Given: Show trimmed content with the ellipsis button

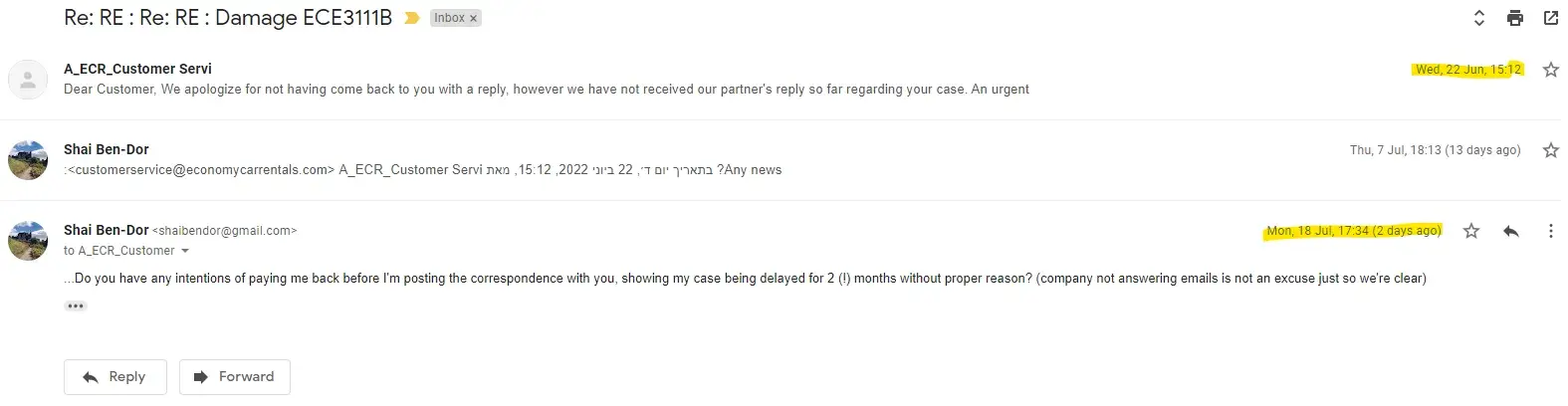Looking at the screenshot, I should tap(76, 305).
